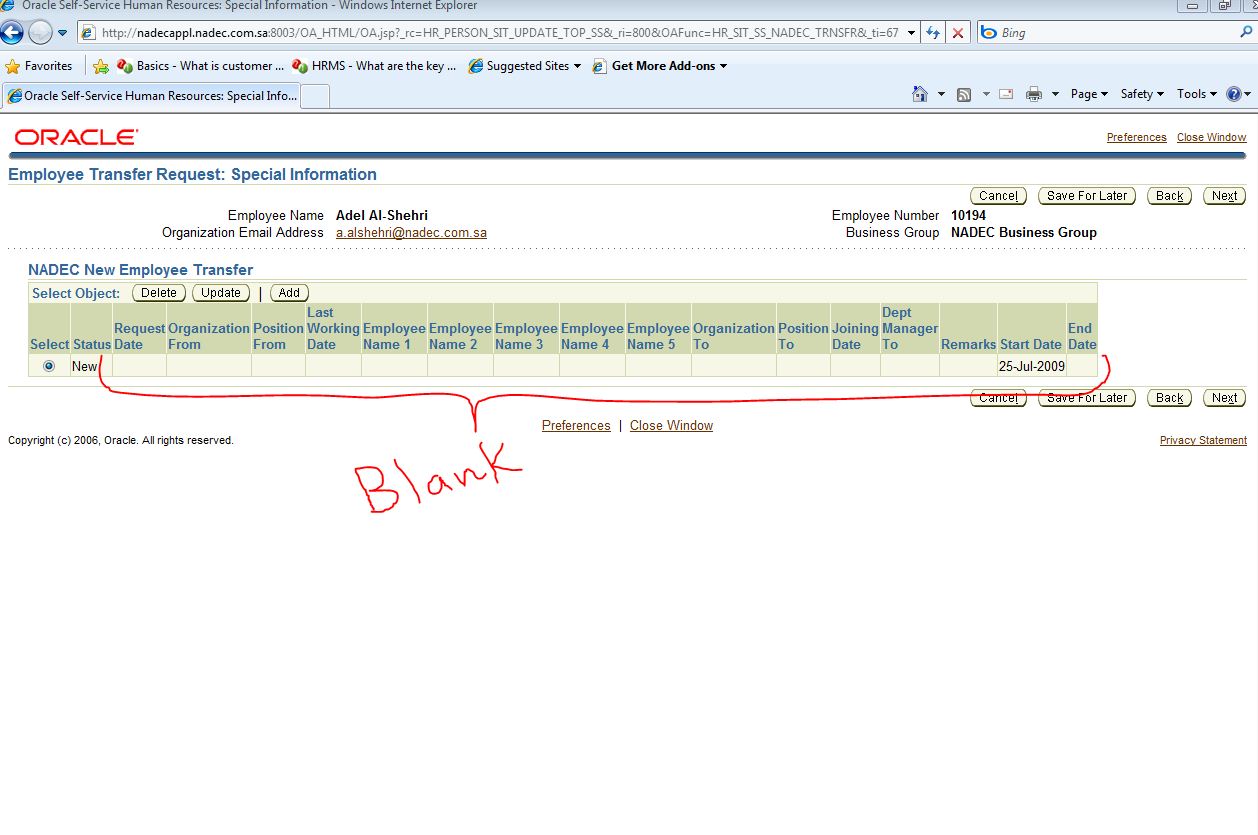This screenshot has height=835, width=1258.
Task: Click bottom Close Window footer link
Action: pyautogui.click(x=671, y=426)
